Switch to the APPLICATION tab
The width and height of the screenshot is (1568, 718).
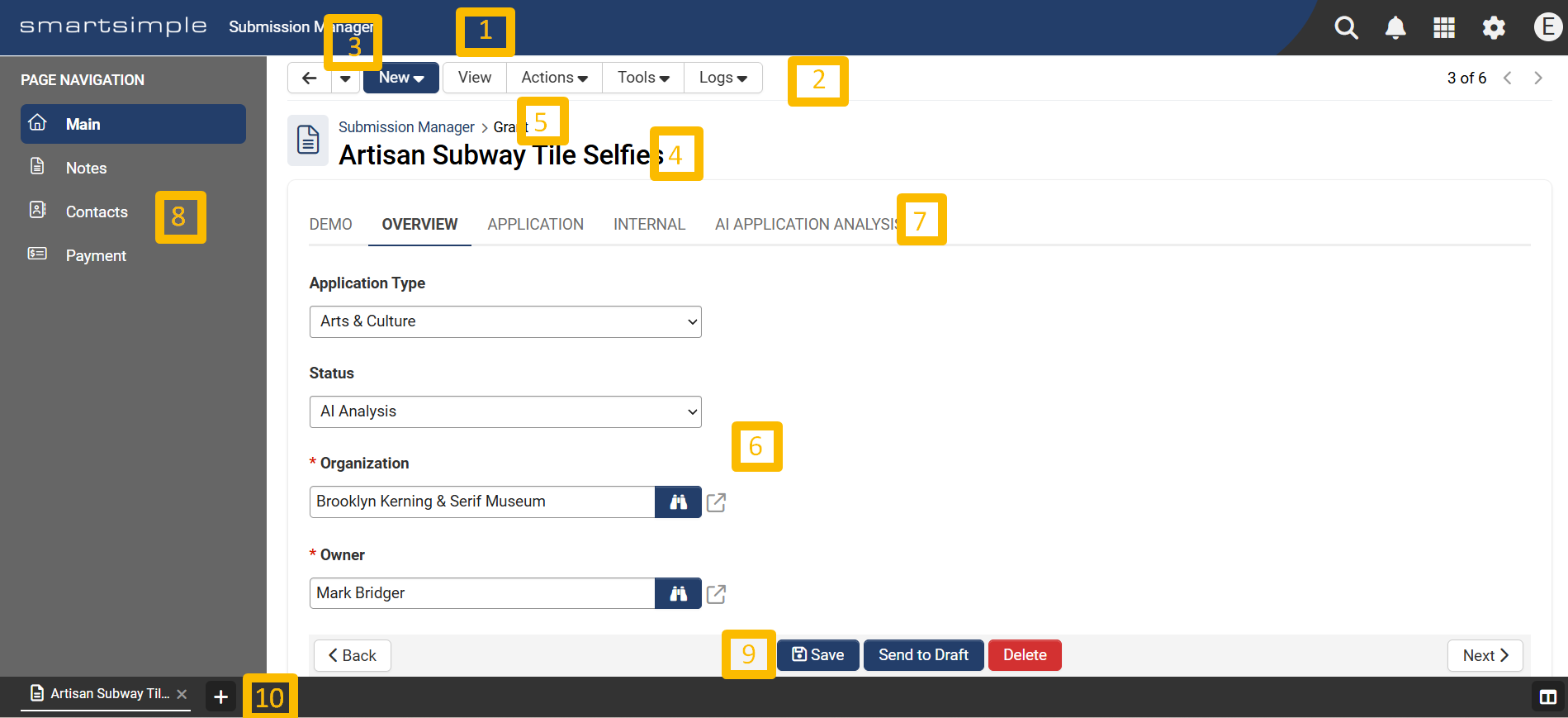coord(535,225)
